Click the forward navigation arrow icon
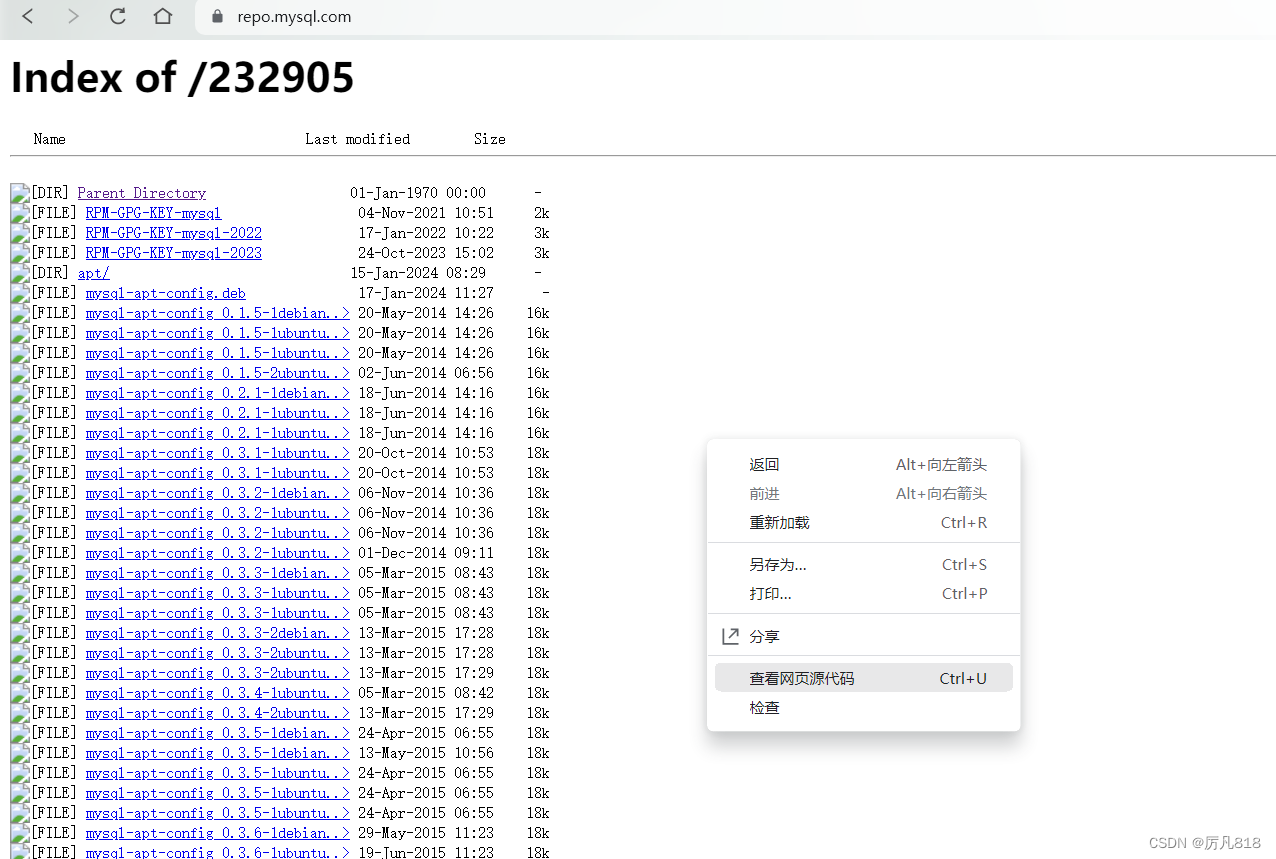The width and height of the screenshot is (1276, 859). pos(72,17)
